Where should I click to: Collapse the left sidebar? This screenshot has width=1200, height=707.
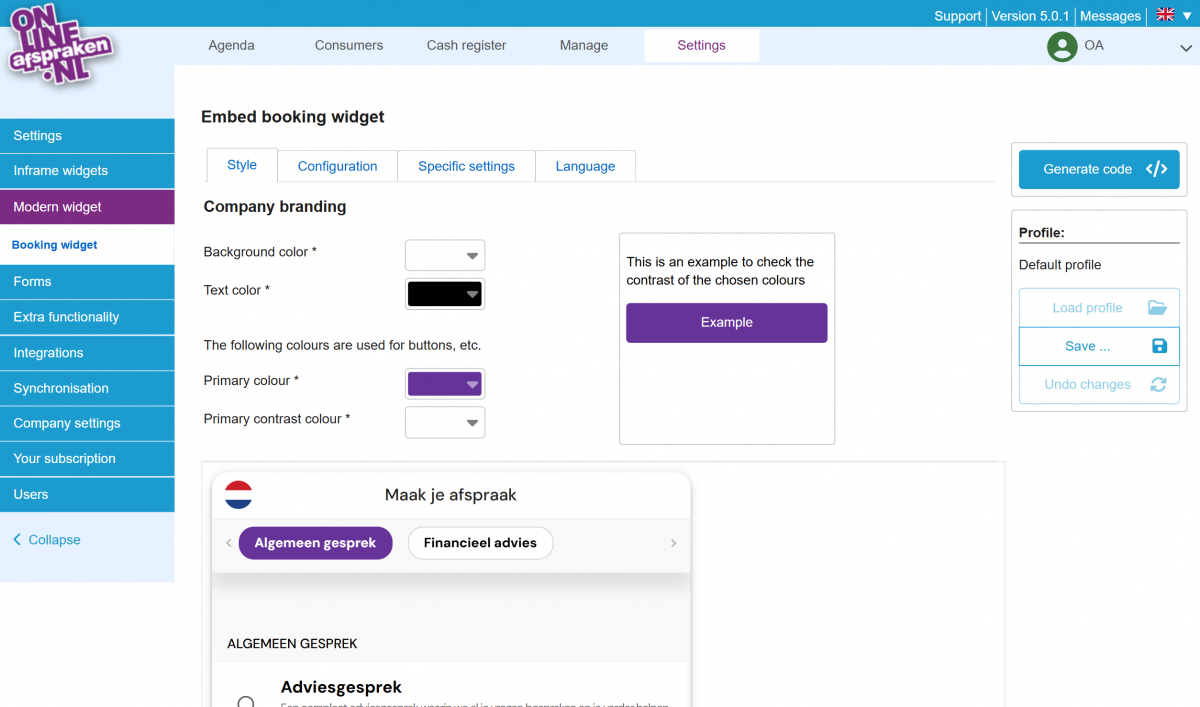click(46, 540)
